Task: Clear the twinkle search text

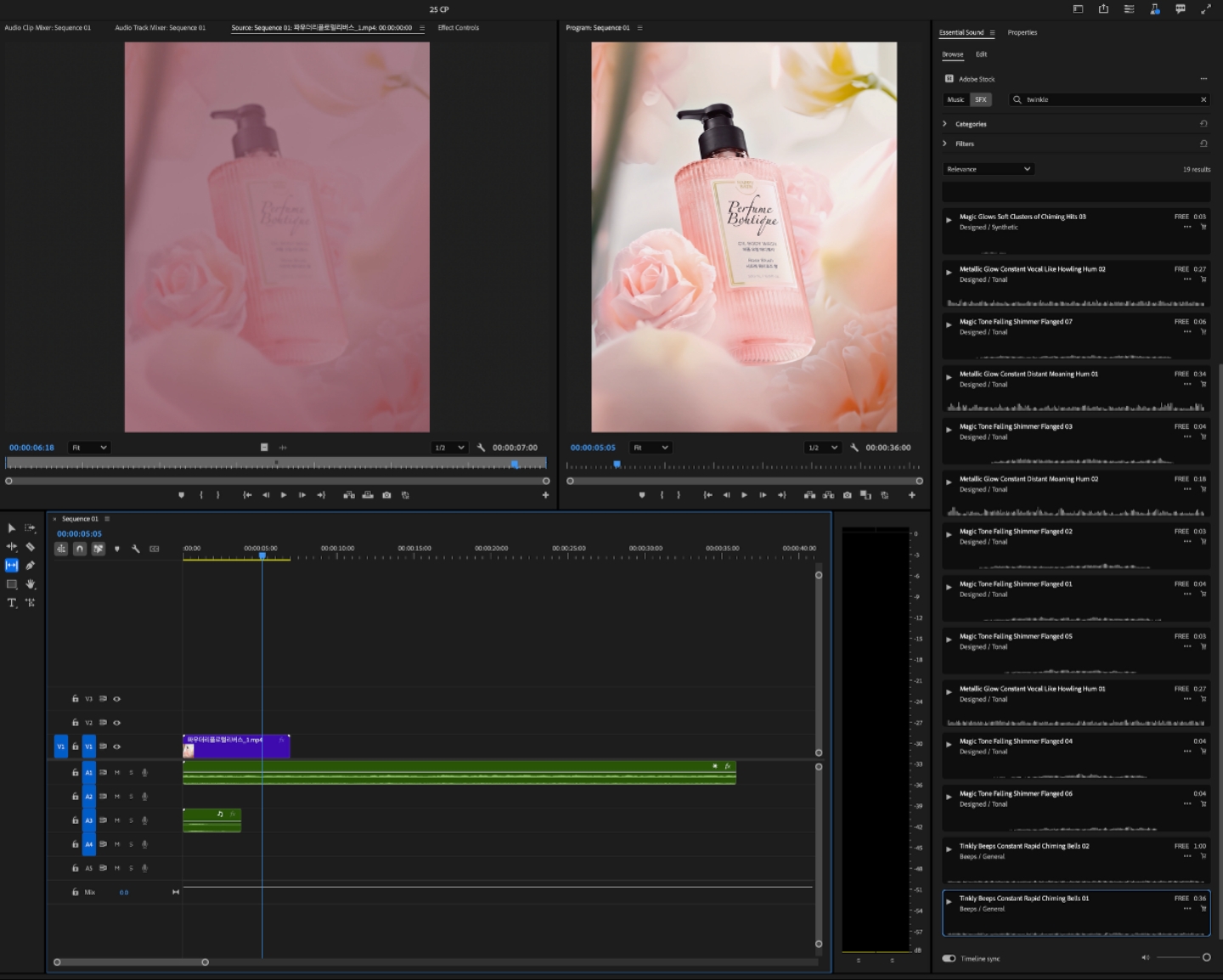Action: pos(1203,99)
